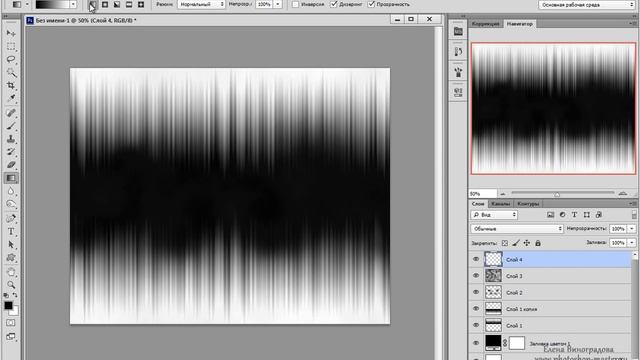
Task: Enable the Инверсия checkbox
Action: coord(296,4)
